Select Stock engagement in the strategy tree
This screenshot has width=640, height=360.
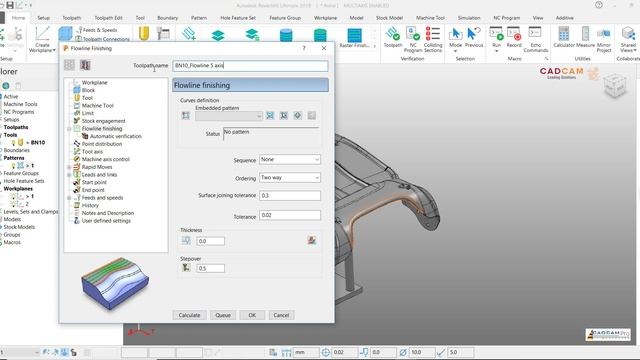pos(104,121)
